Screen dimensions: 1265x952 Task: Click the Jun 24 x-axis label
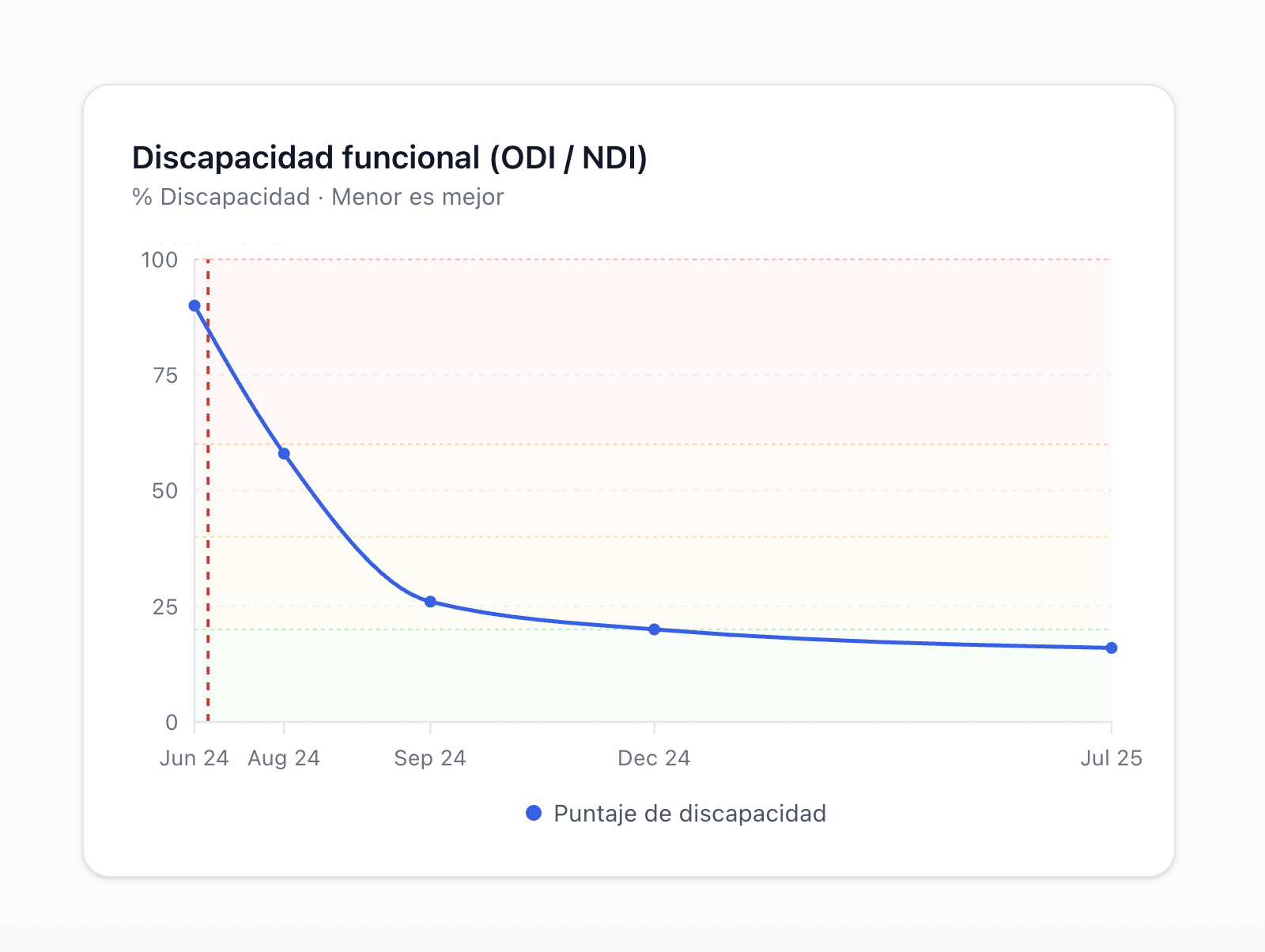pos(194,758)
